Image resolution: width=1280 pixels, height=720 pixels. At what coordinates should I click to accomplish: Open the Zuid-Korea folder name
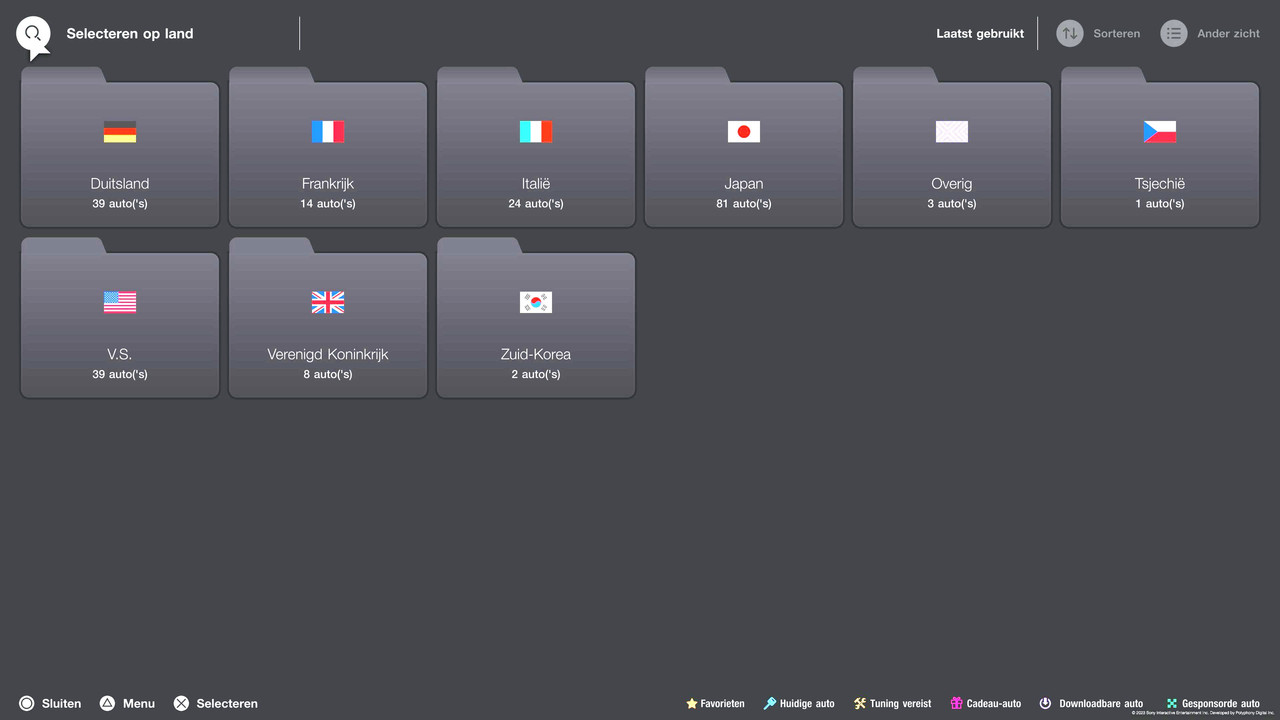point(536,354)
